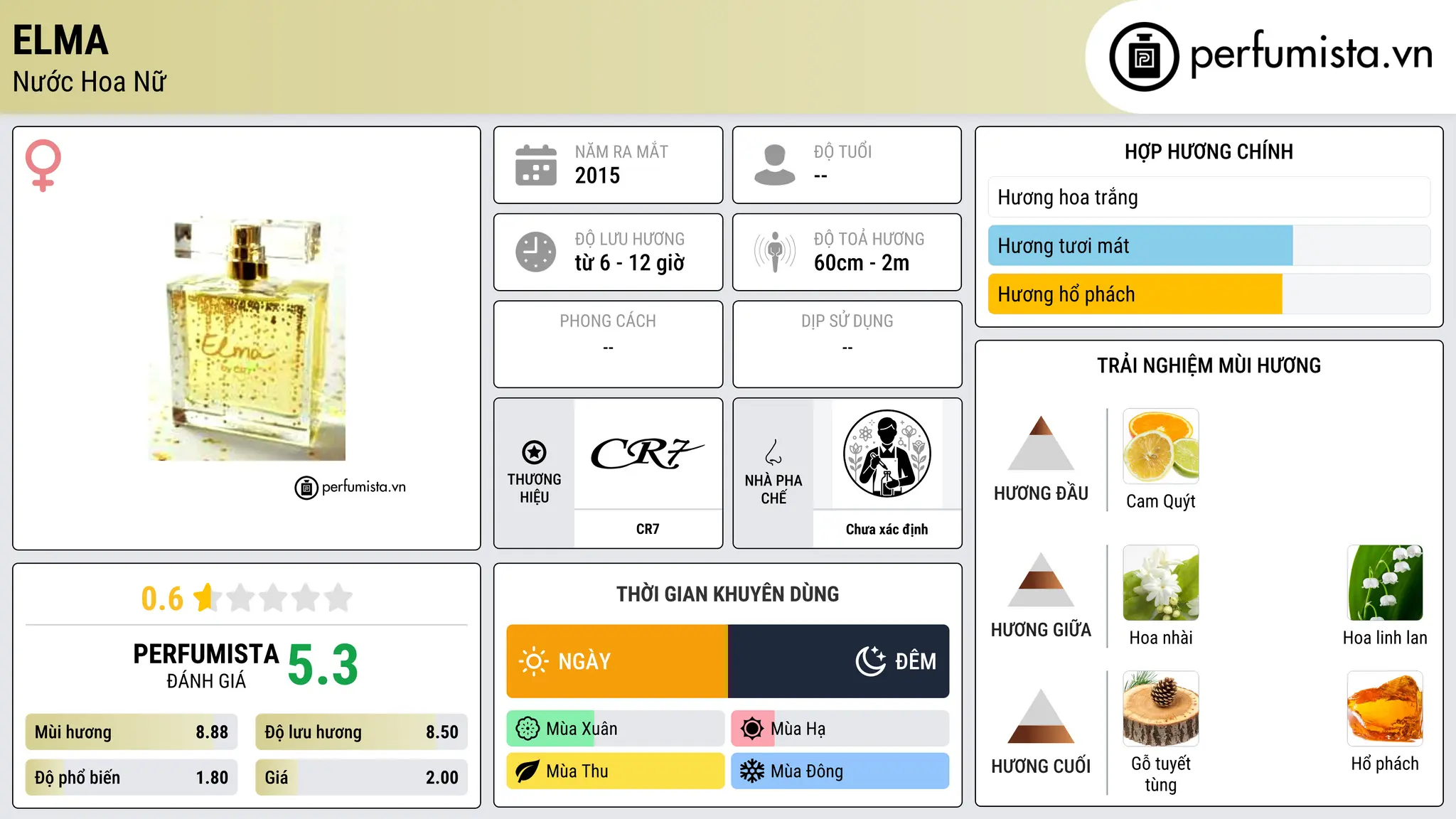Click the sillage value 60cm - 2m

point(862,263)
